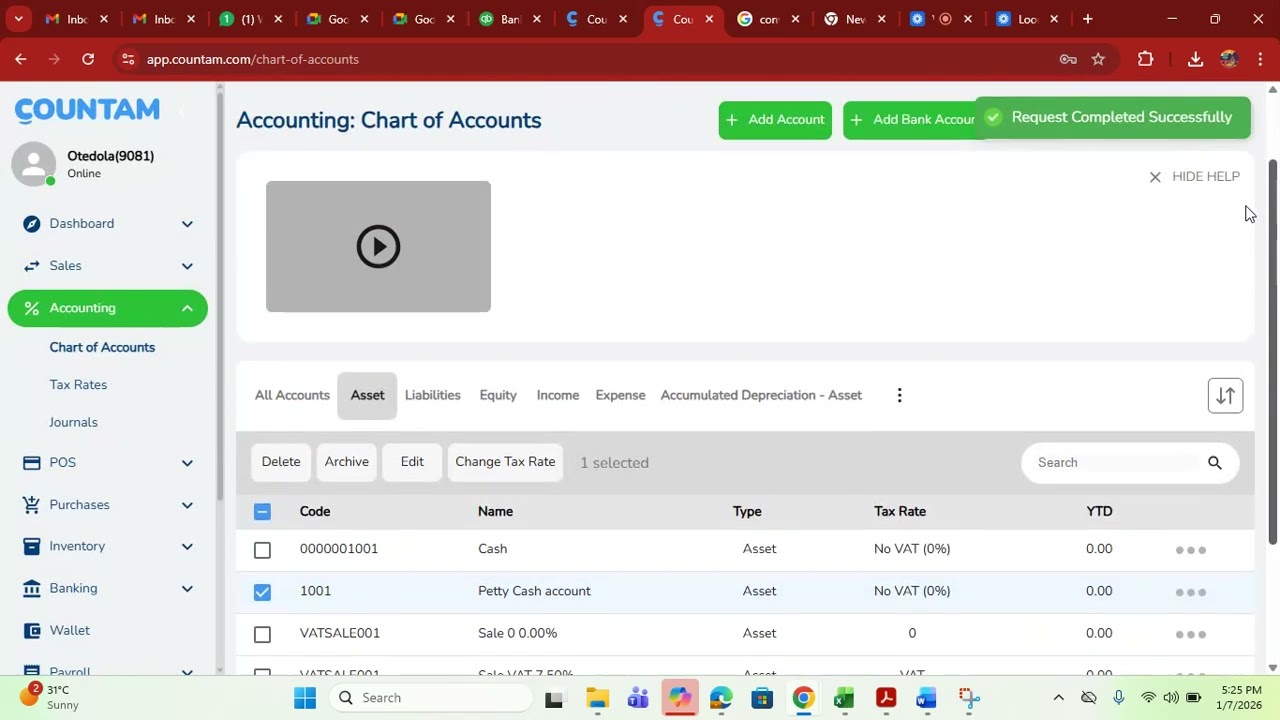
Task: Expand the Dashboard menu chevron
Action: [x=187, y=224]
